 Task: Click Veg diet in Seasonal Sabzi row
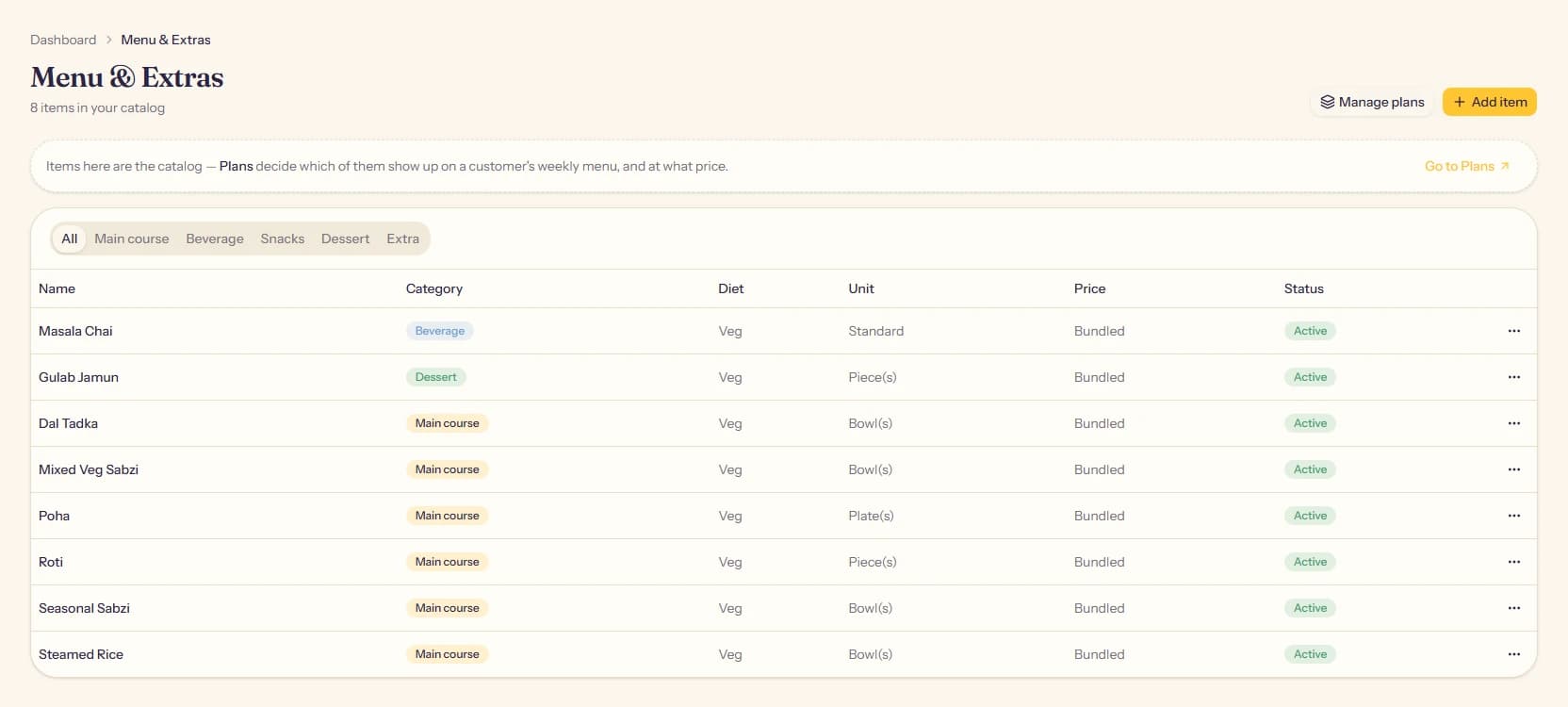point(730,608)
